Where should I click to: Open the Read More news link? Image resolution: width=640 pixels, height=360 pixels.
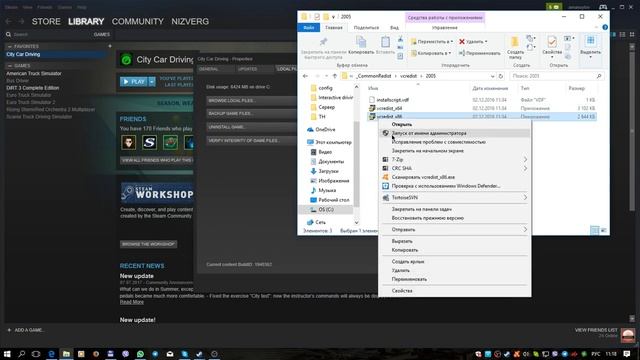click(x=131, y=302)
